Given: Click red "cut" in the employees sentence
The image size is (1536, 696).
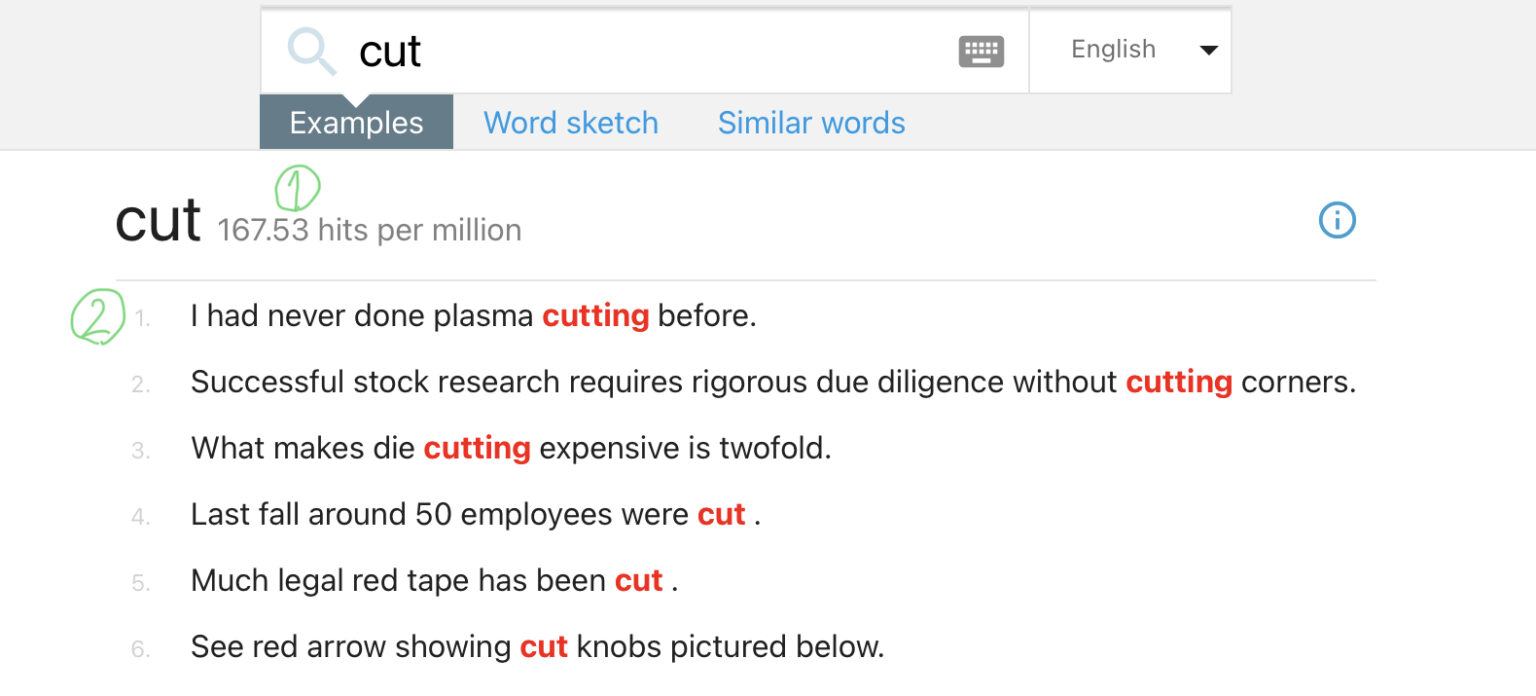Looking at the screenshot, I should (721, 514).
